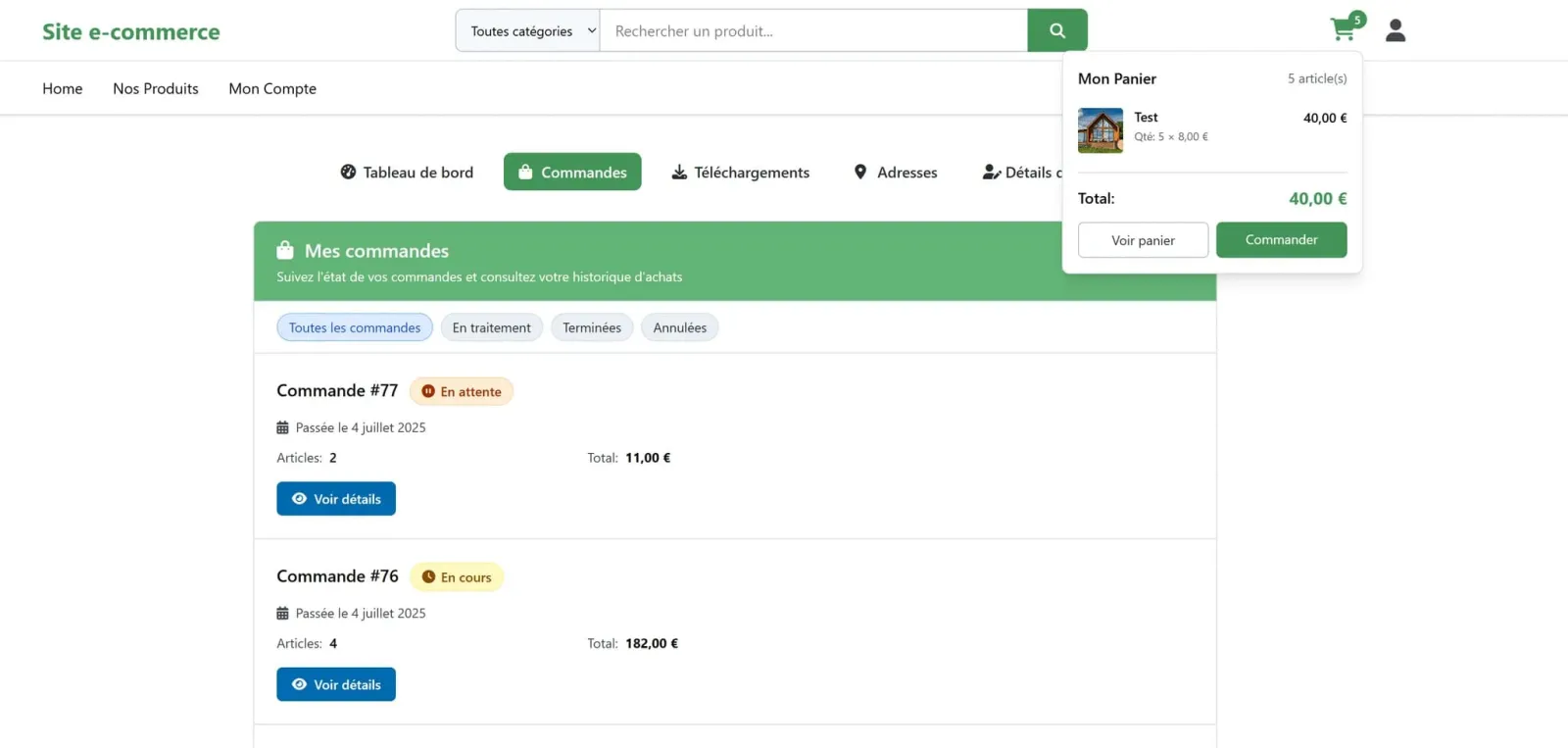Filter orders by Terminées

click(x=592, y=327)
